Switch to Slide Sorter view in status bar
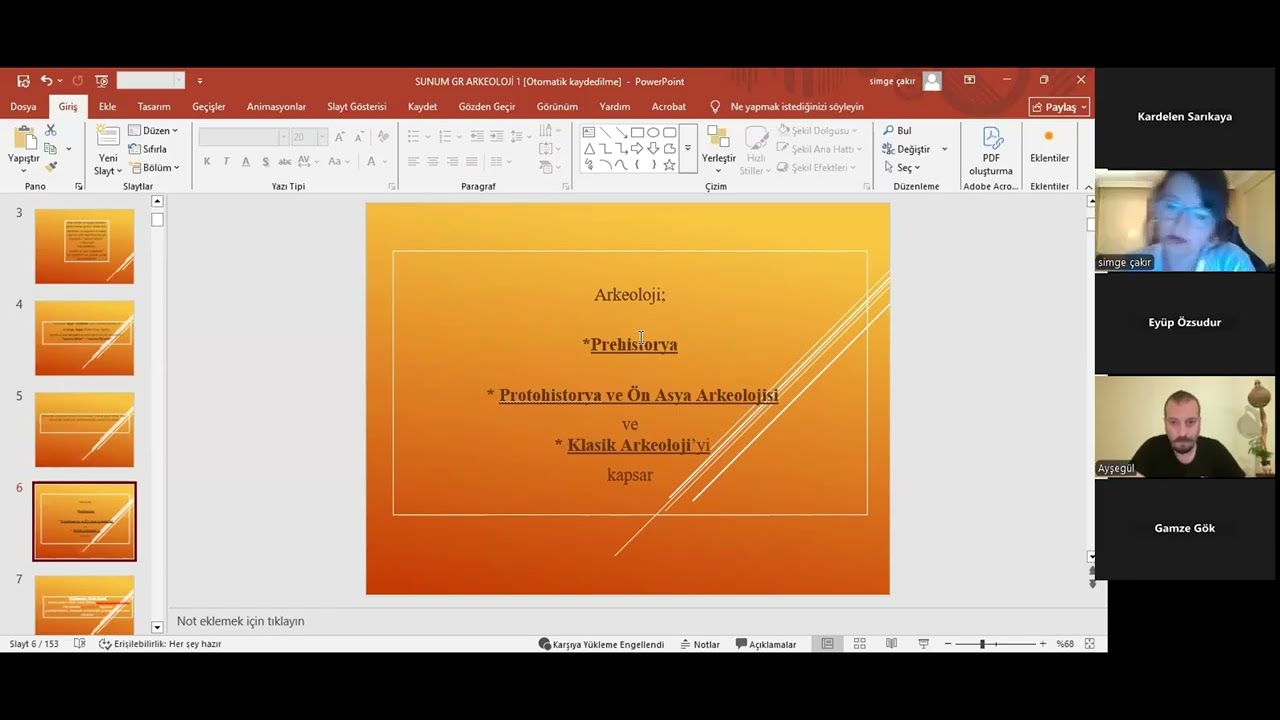 (x=859, y=644)
